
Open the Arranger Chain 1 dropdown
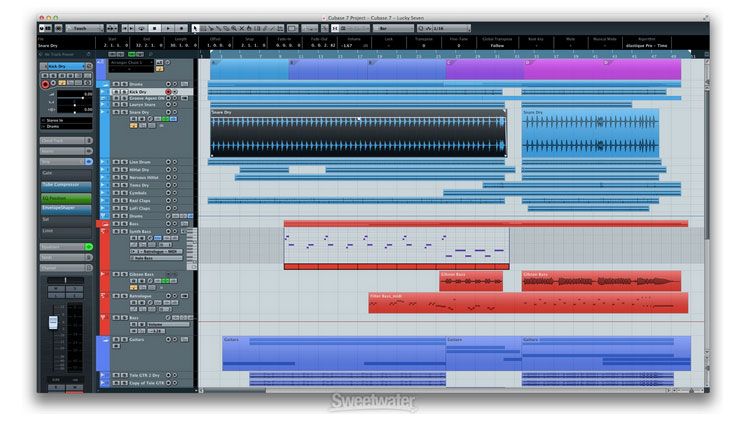pos(131,62)
